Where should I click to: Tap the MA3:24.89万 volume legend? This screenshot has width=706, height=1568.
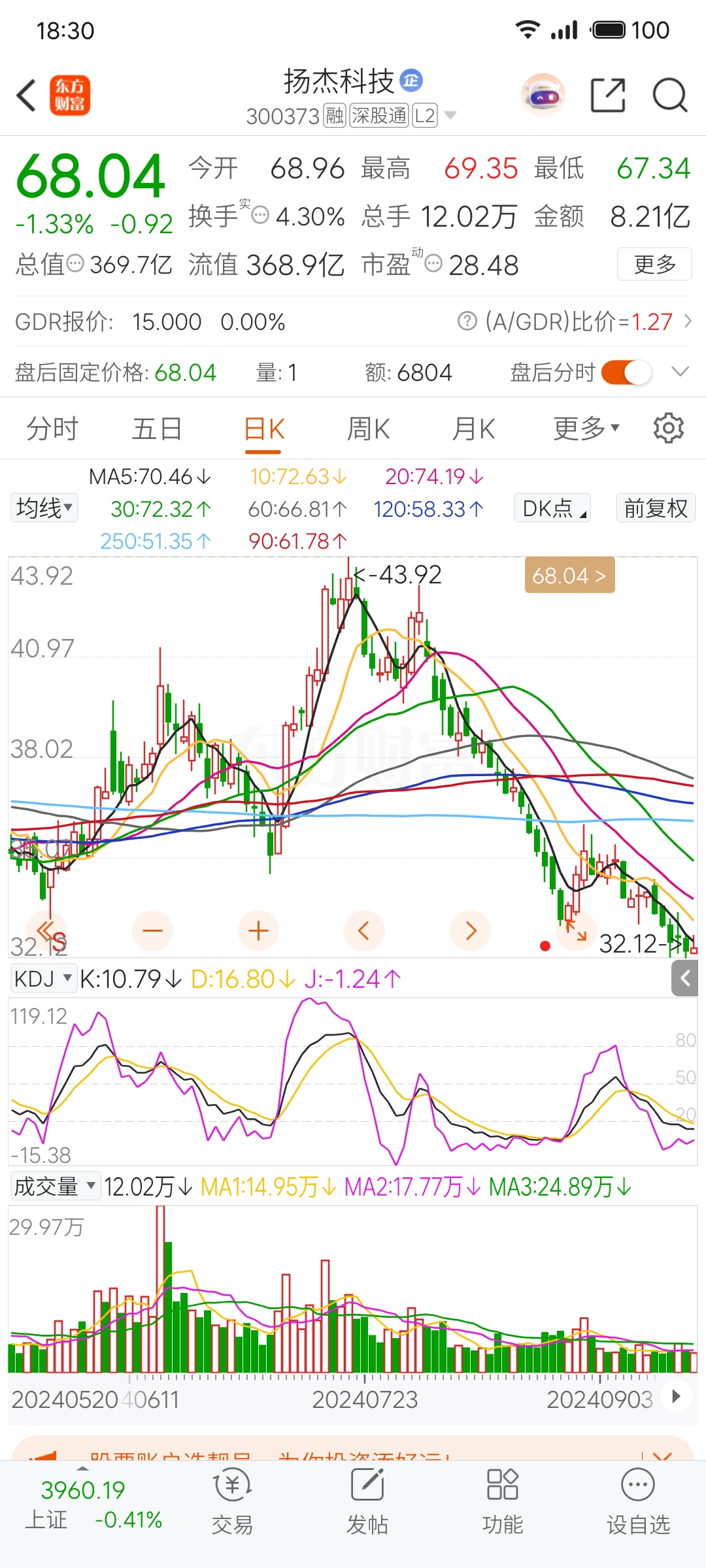[560, 1186]
